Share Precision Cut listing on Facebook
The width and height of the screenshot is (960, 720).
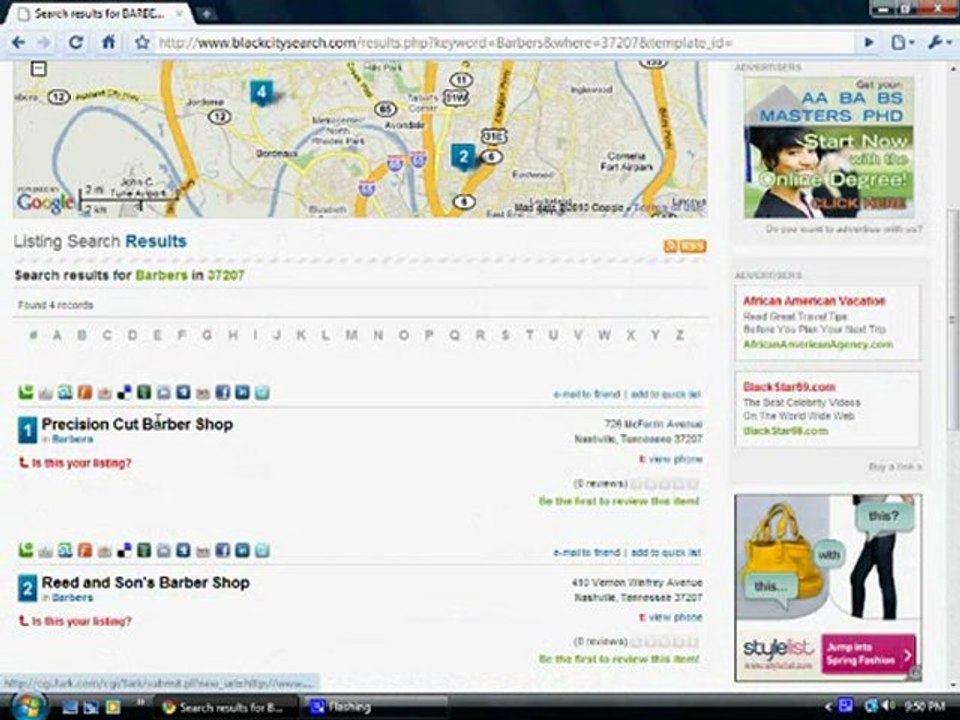pyautogui.click(x=223, y=392)
